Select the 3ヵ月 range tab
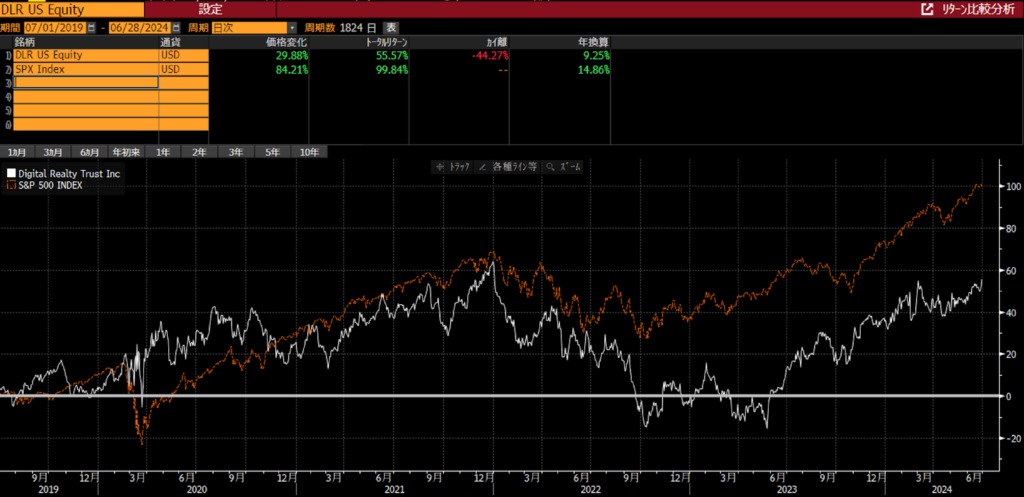The height and width of the screenshot is (497, 1024). [x=53, y=152]
